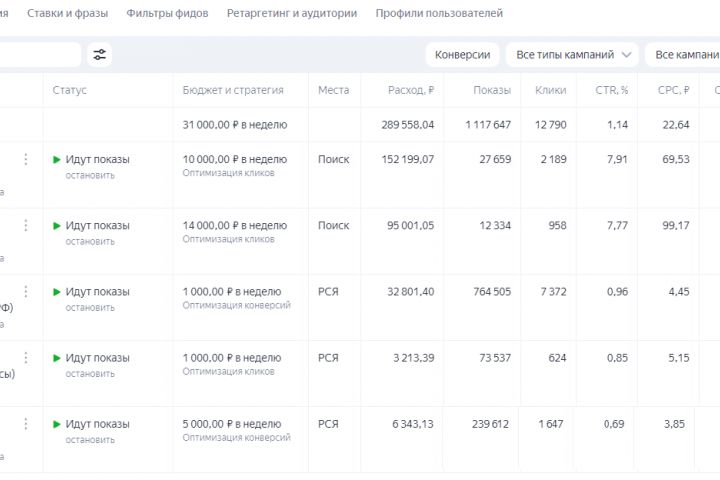Open 'Ретаргетинг и аудитории' tab
Viewport: 720px width, 480px height.
[x=291, y=14]
